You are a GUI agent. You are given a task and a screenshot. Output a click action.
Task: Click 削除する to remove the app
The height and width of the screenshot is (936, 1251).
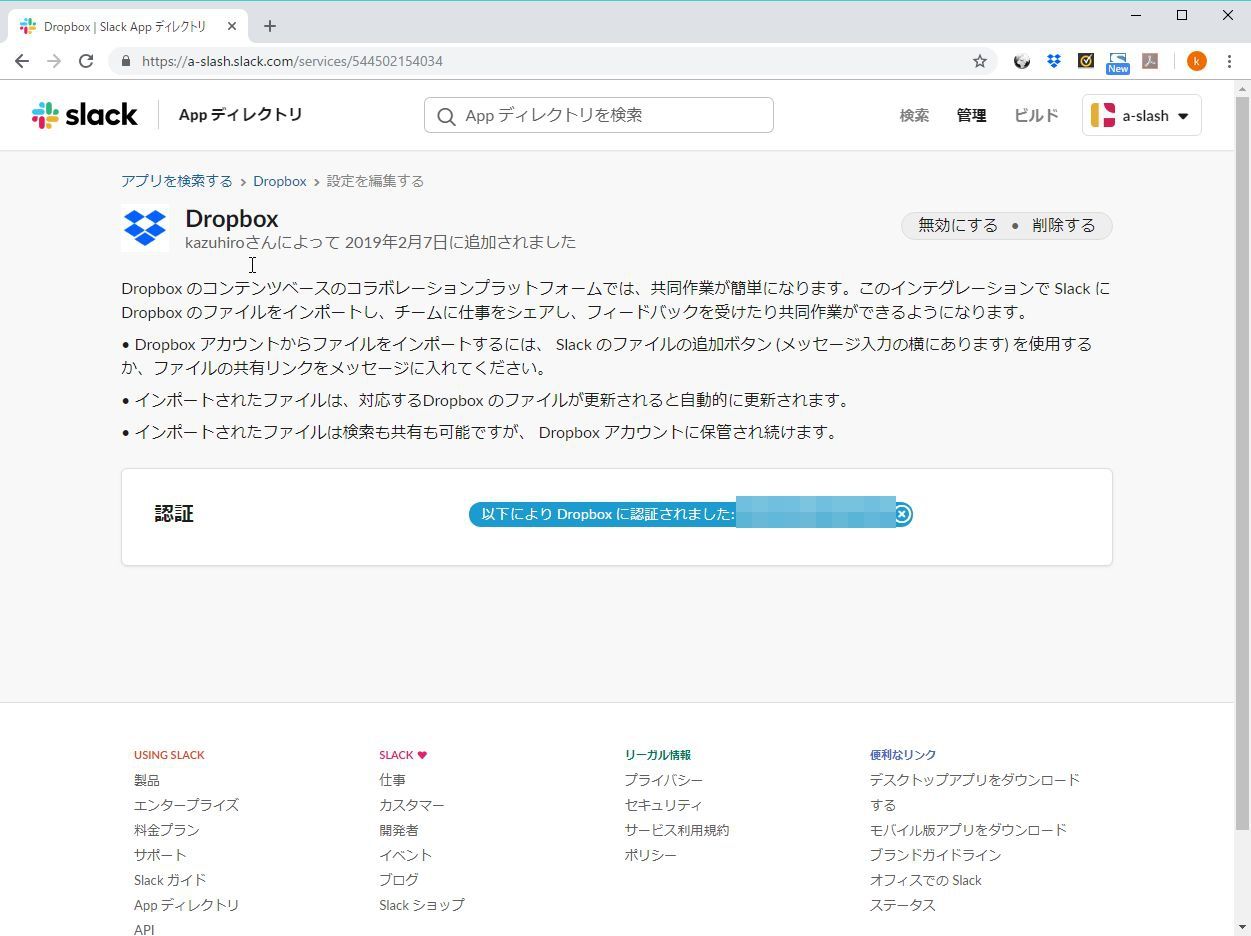click(1064, 225)
